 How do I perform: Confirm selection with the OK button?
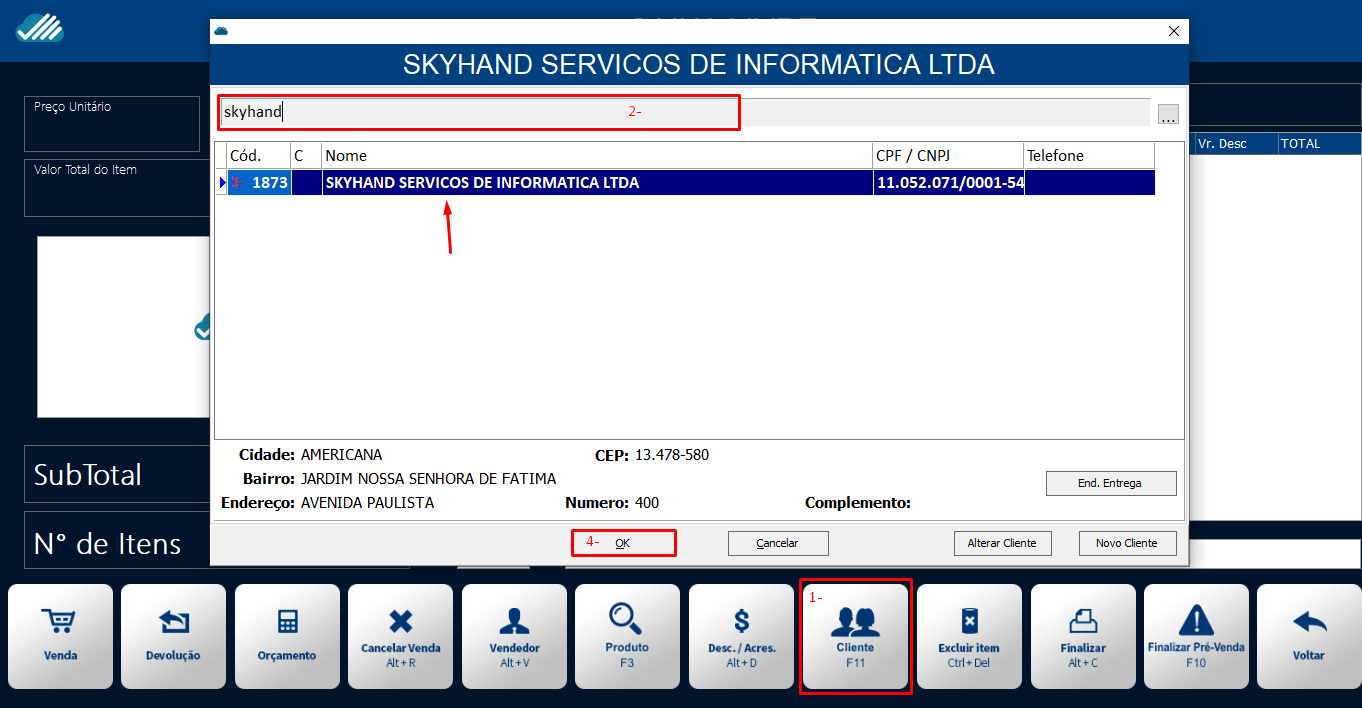click(623, 543)
